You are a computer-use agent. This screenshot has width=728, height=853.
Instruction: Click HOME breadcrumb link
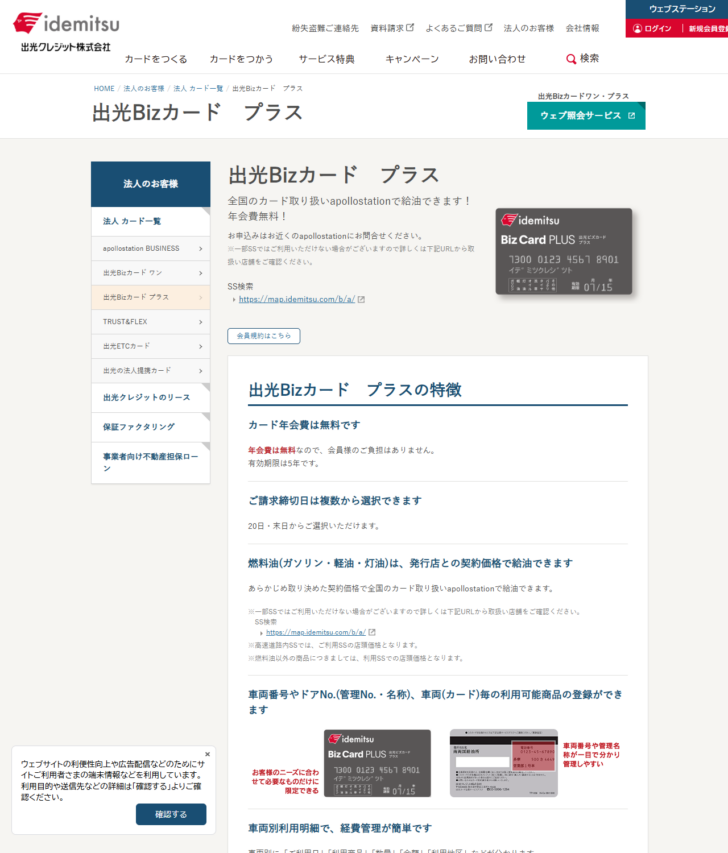click(x=104, y=88)
